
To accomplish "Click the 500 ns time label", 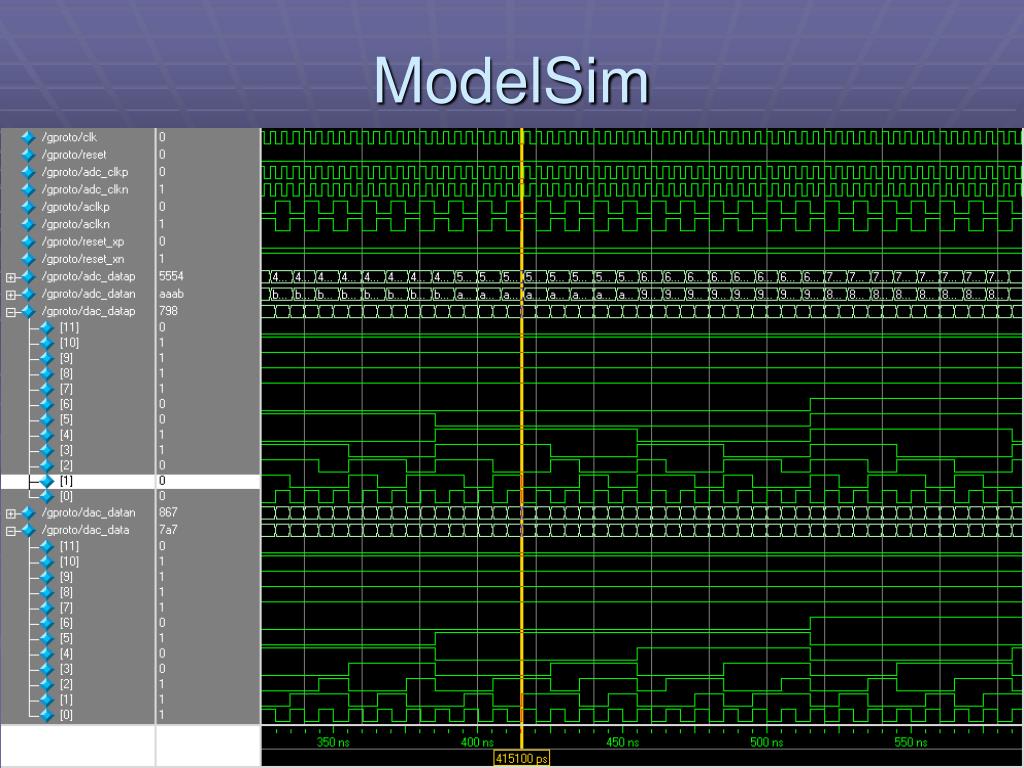I will click(767, 743).
